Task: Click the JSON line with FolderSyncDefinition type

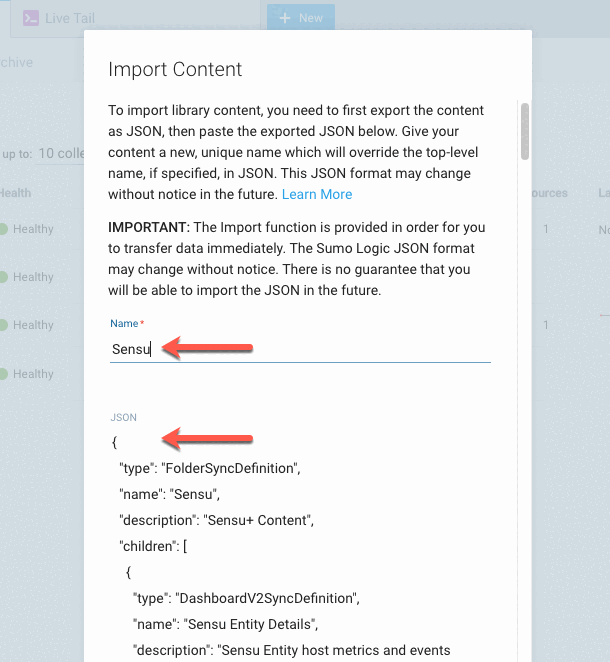Action: pos(210,468)
